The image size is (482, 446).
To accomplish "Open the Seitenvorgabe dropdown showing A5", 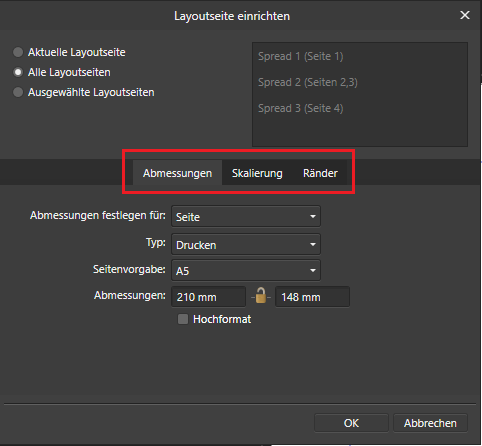I will click(x=246, y=270).
